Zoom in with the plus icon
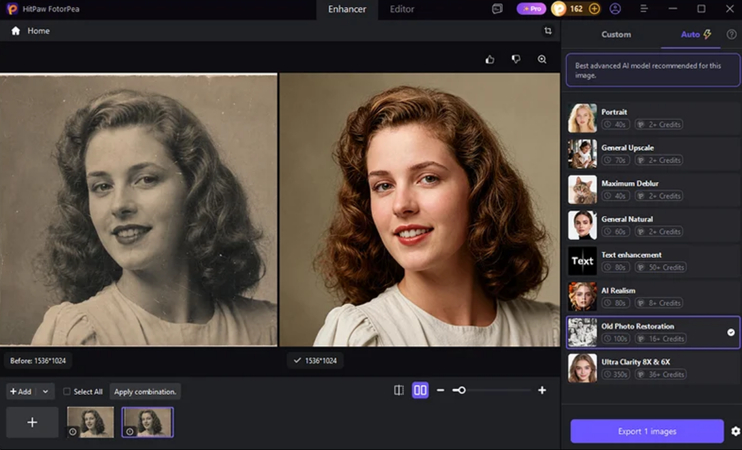The image size is (742, 450). pyautogui.click(x=542, y=390)
